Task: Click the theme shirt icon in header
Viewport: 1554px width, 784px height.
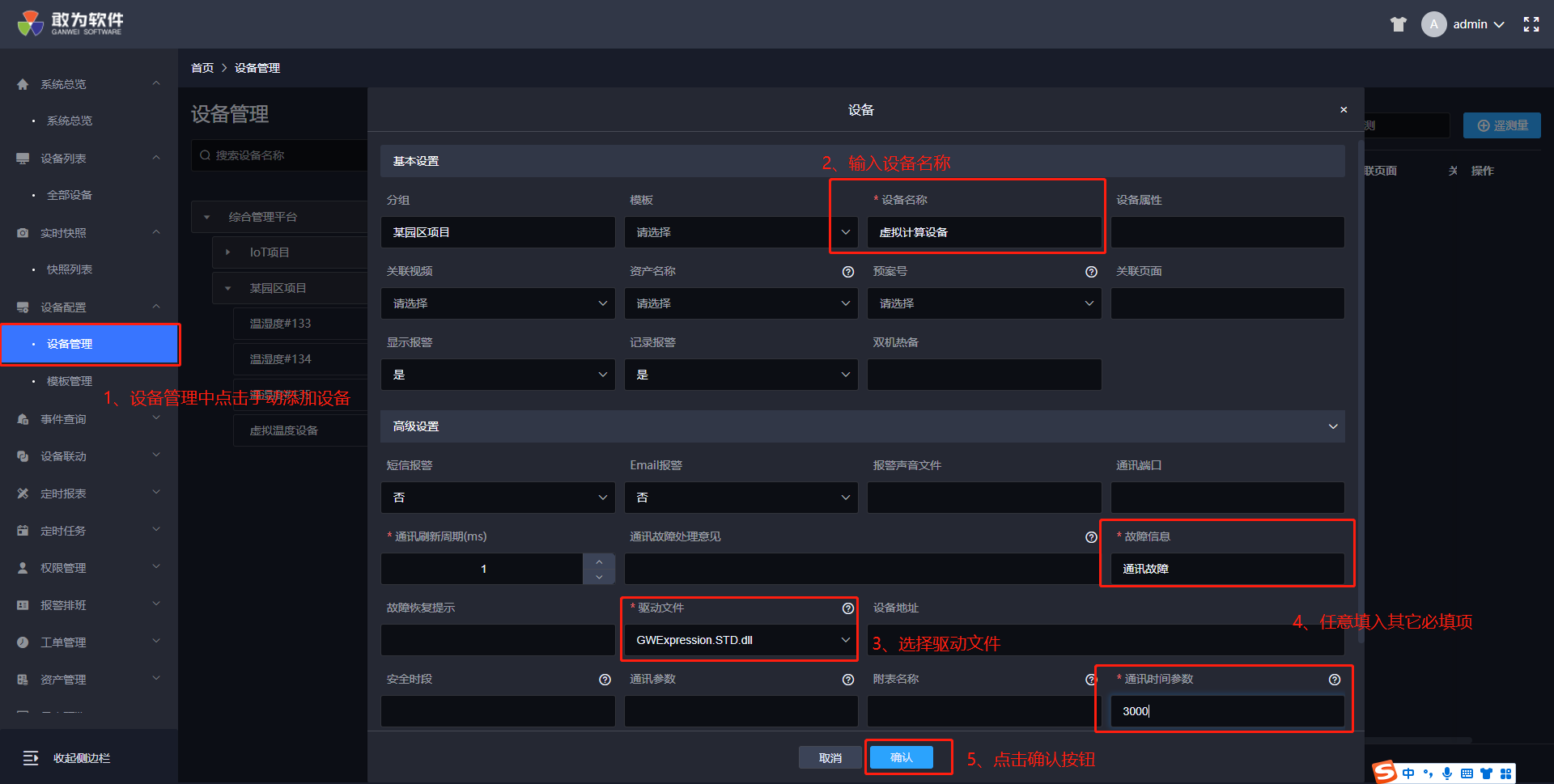Action: pos(1398,24)
